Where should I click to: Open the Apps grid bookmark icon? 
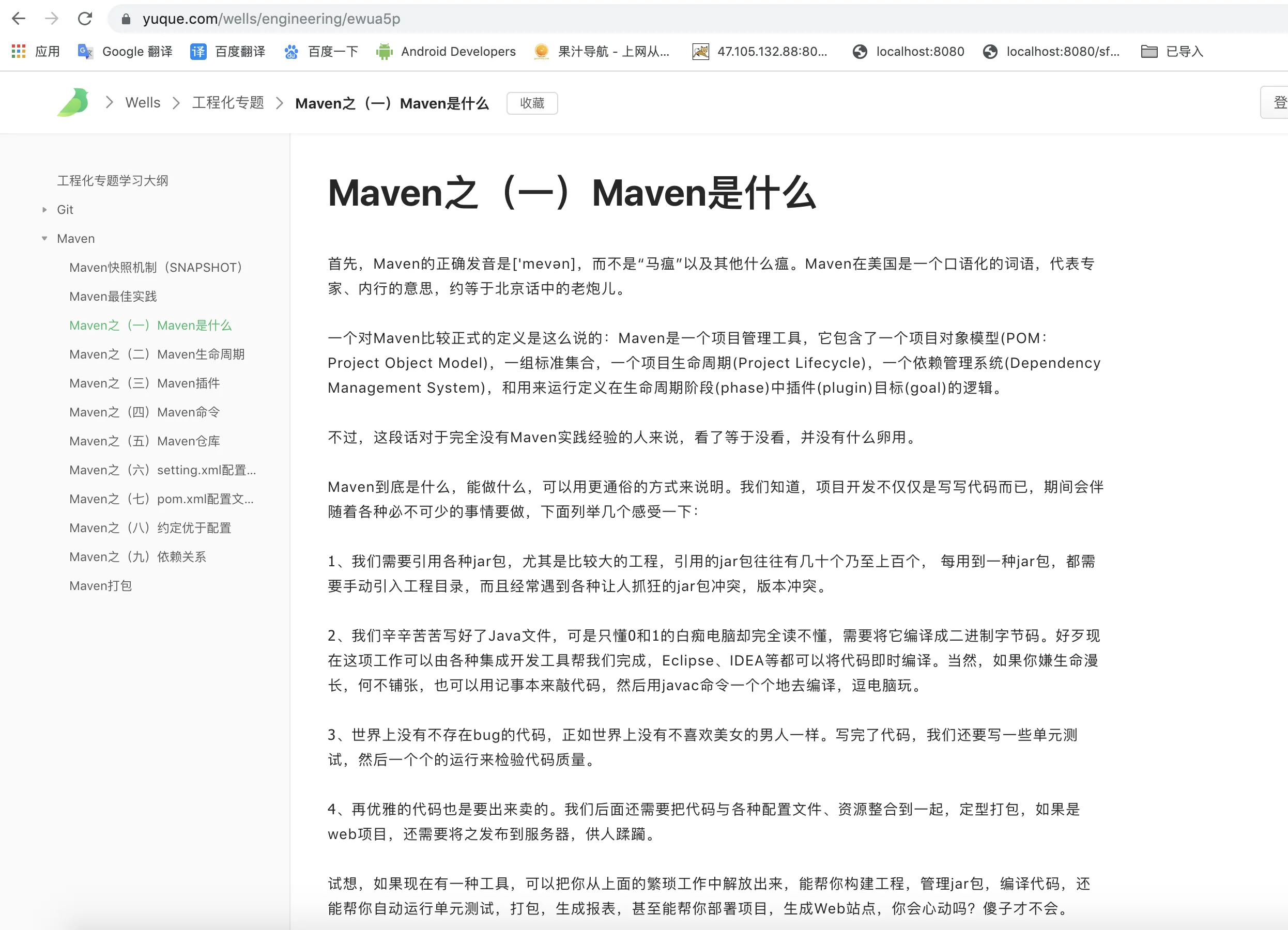tap(19, 52)
